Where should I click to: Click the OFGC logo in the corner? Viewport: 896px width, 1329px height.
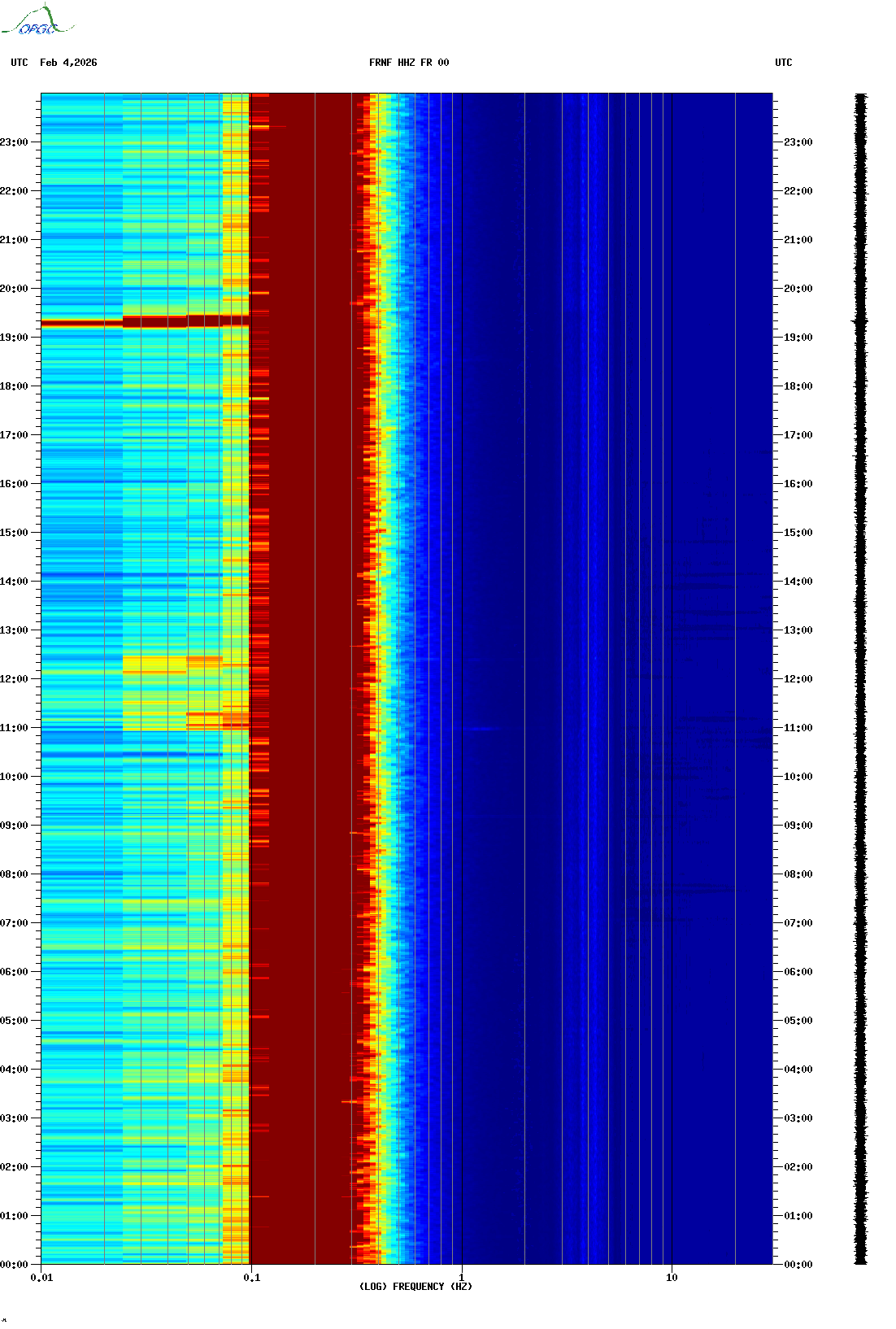point(37,22)
